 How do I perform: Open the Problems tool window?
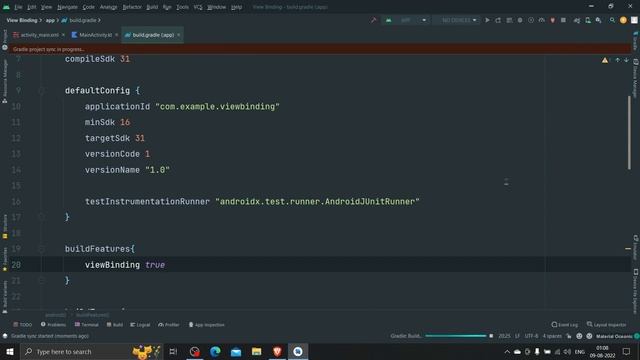point(53,325)
